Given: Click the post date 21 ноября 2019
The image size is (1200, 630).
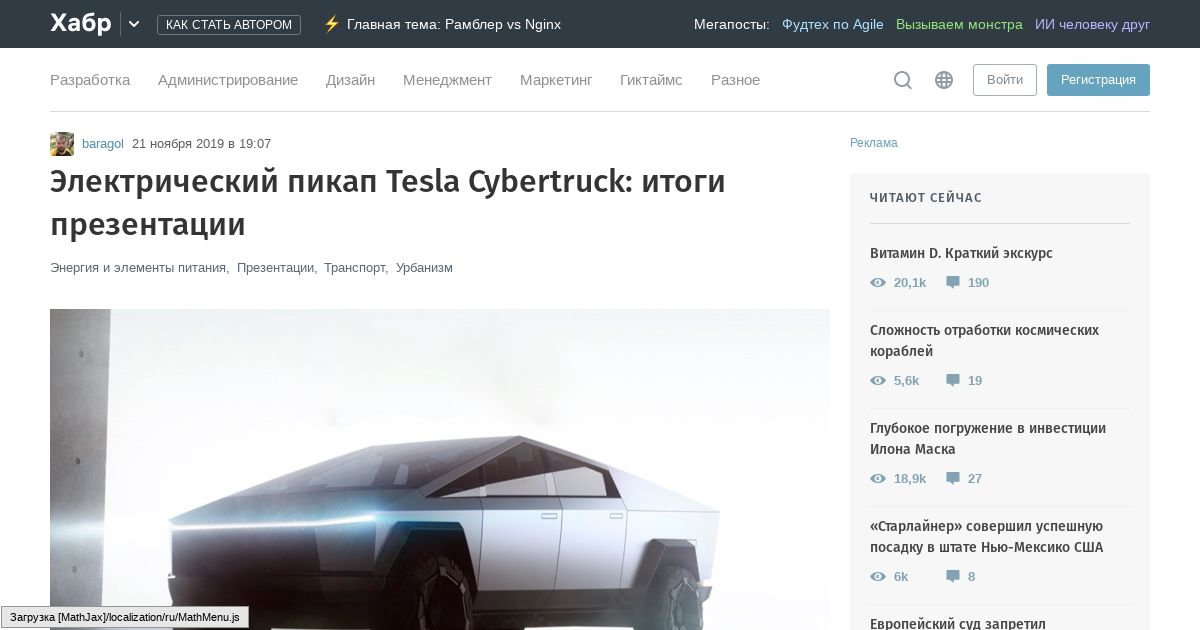Looking at the screenshot, I should (201, 144).
